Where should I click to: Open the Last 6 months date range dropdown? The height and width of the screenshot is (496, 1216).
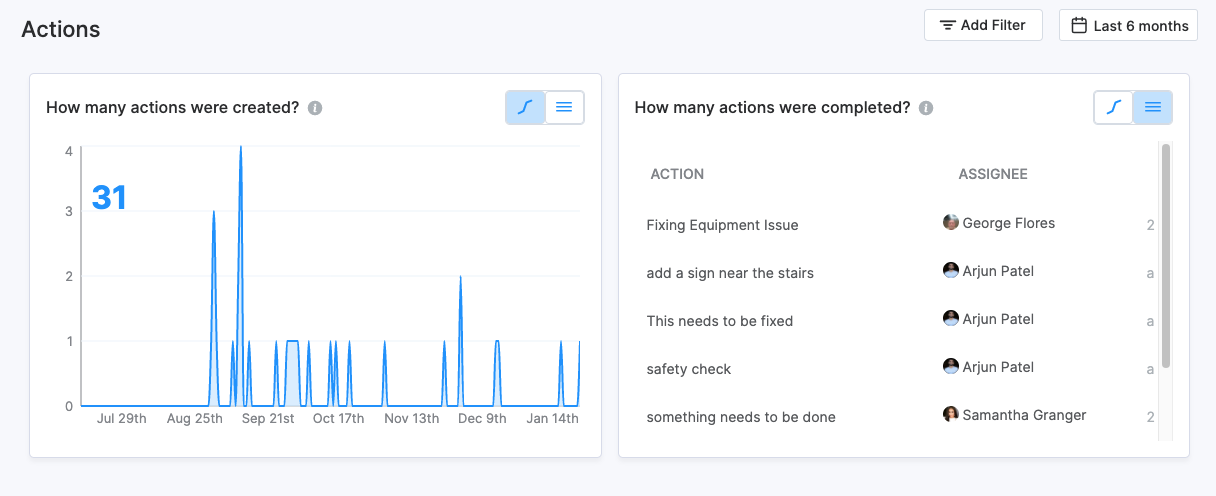point(1128,25)
